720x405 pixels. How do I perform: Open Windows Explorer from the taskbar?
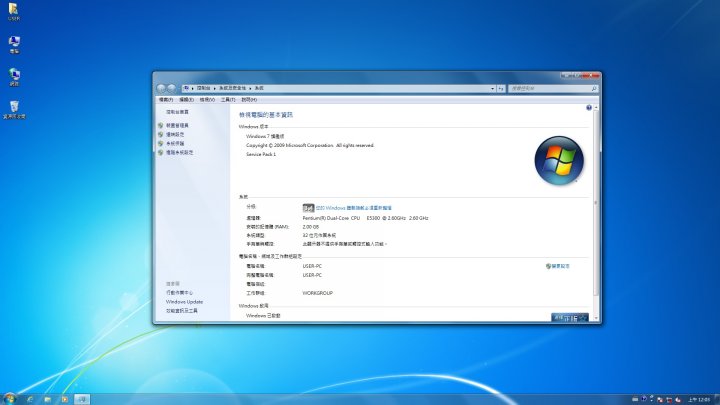[x=47, y=399]
